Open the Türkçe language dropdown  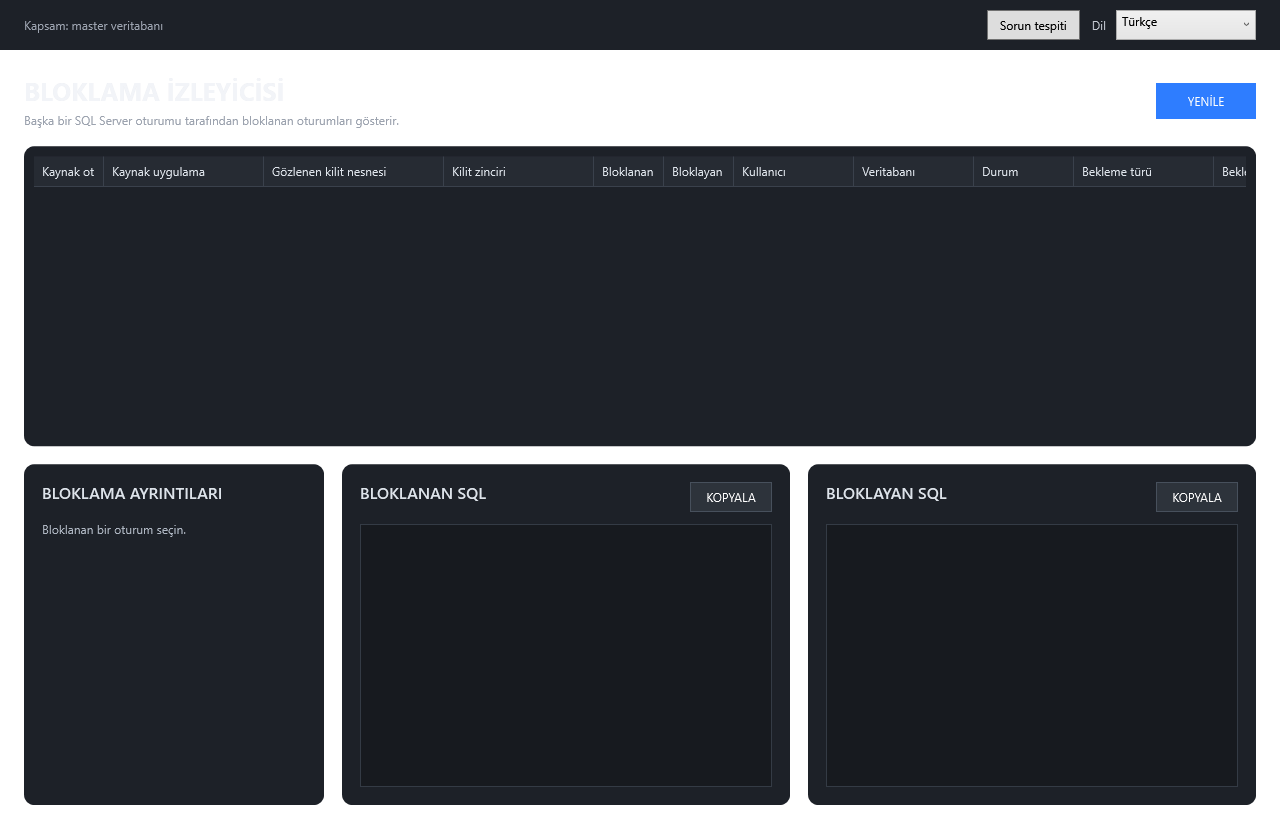(1185, 25)
